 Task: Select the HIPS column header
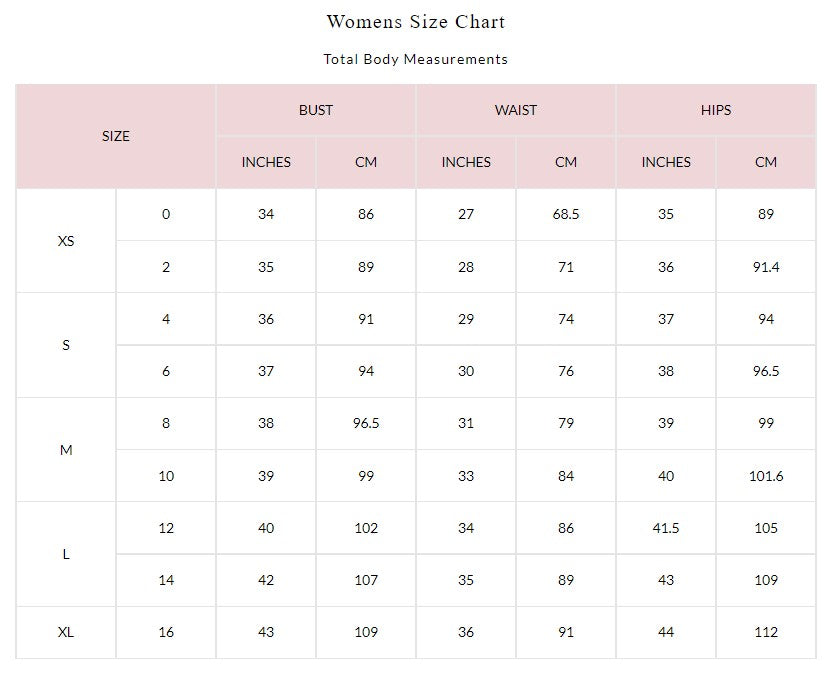click(716, 110)
